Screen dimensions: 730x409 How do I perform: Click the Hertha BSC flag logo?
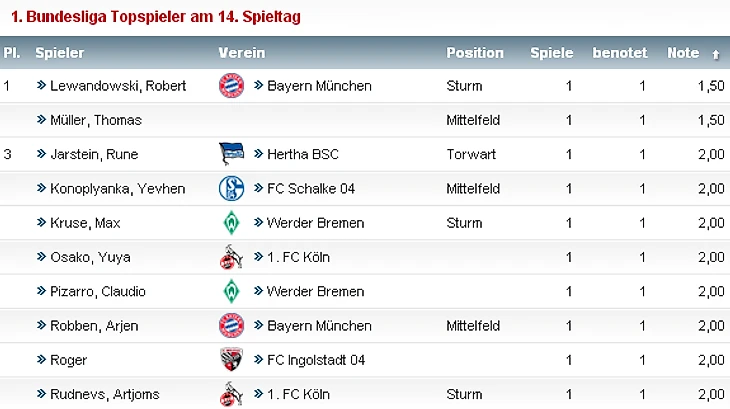[x=231, y=154]
